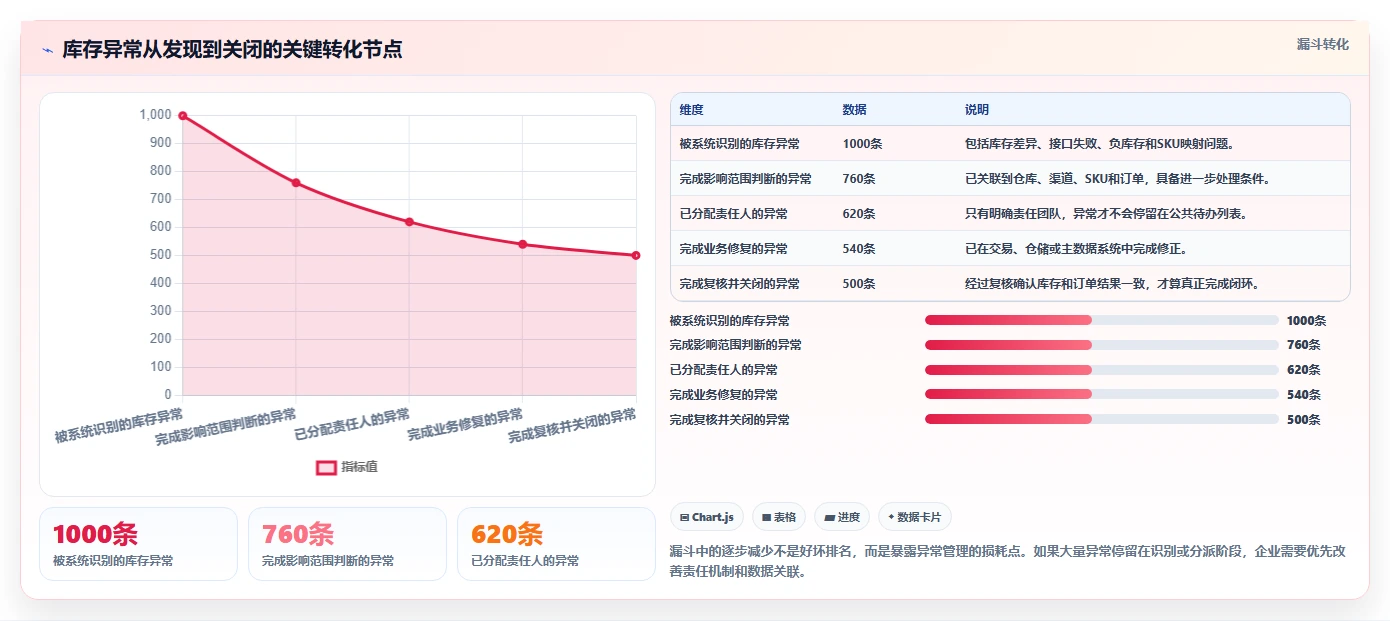Click the 表格 tag
This screenshot has height=621, width=1390.
[x=779, y=517]
